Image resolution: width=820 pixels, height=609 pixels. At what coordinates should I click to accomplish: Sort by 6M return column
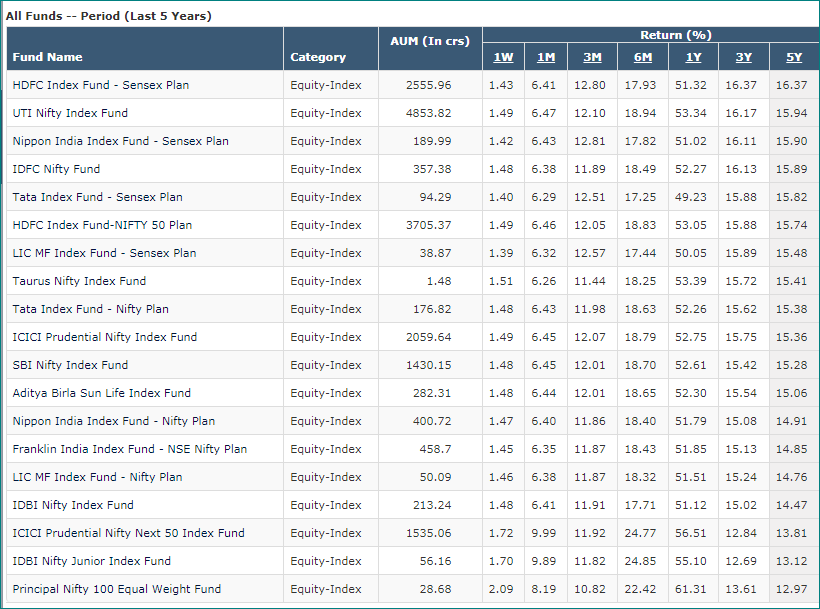click(643, 57)
